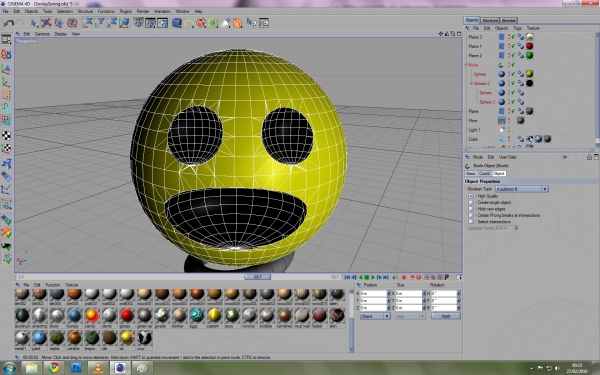Toggle the X axis lock icon
Viewport: 600px width, 375px height.
click(88, 23)
